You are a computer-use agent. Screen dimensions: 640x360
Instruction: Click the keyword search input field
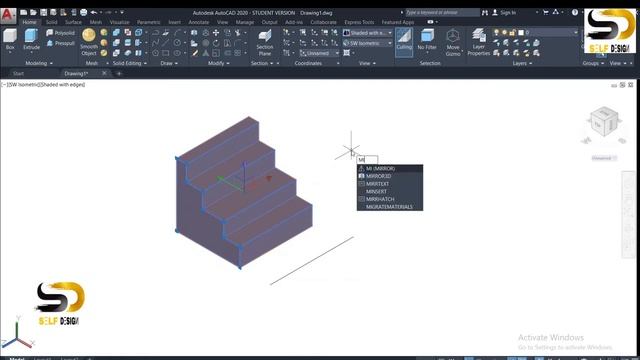(442, 13)
